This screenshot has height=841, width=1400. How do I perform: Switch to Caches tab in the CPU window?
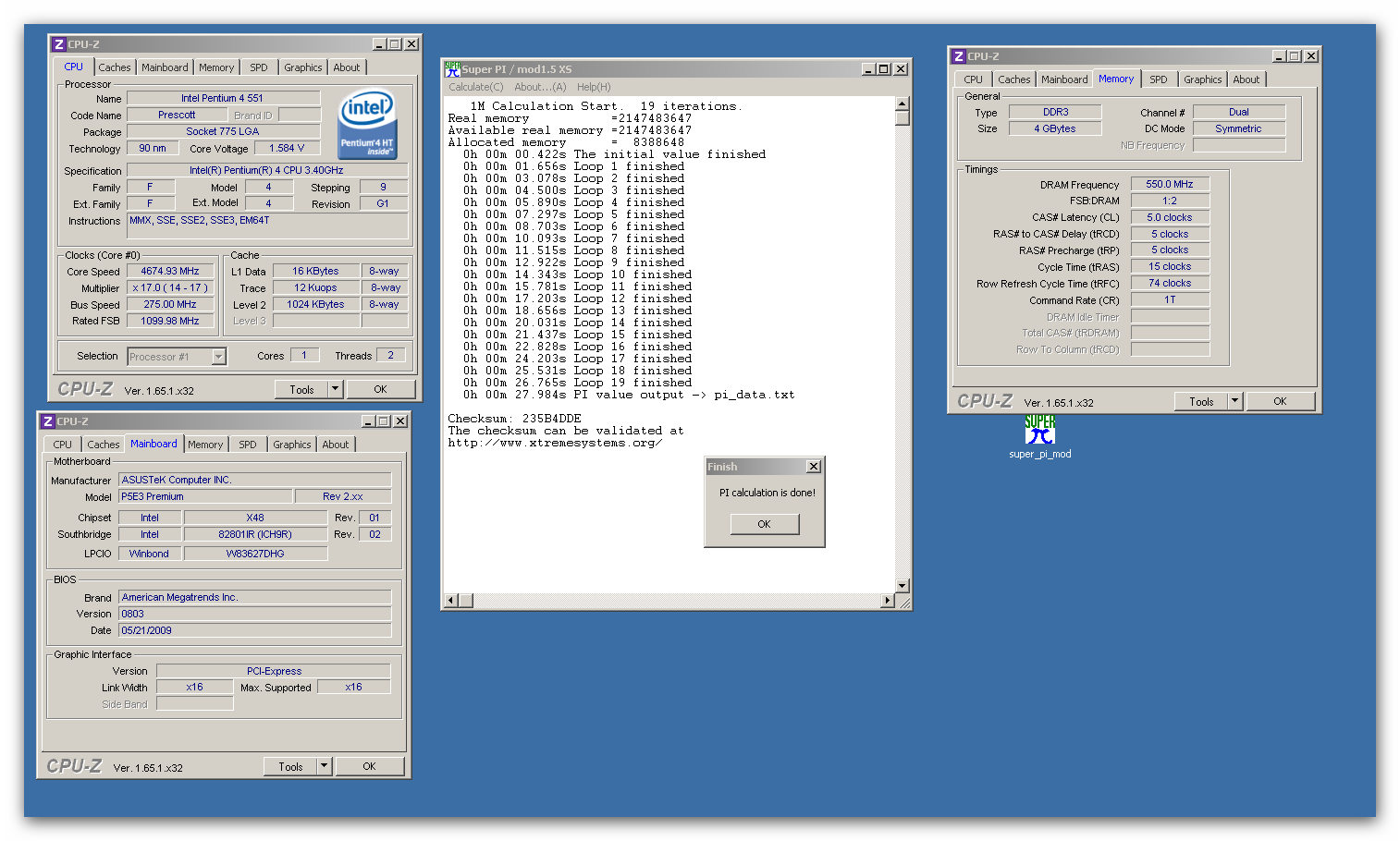(x=115, y=67)
